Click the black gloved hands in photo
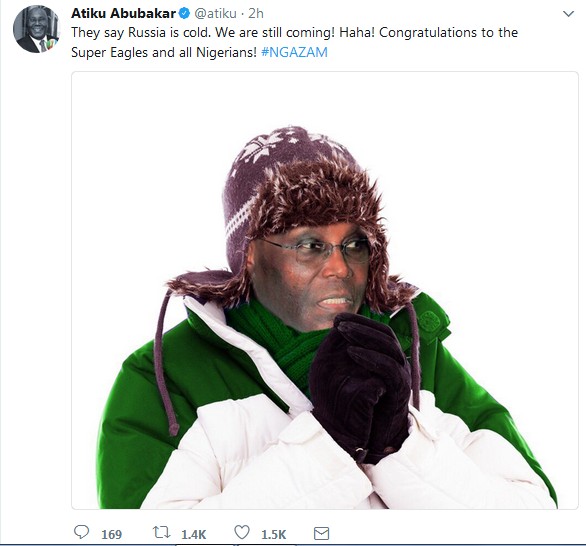Image resolution: width=586 pixels, height=546 pixels. 361,387
